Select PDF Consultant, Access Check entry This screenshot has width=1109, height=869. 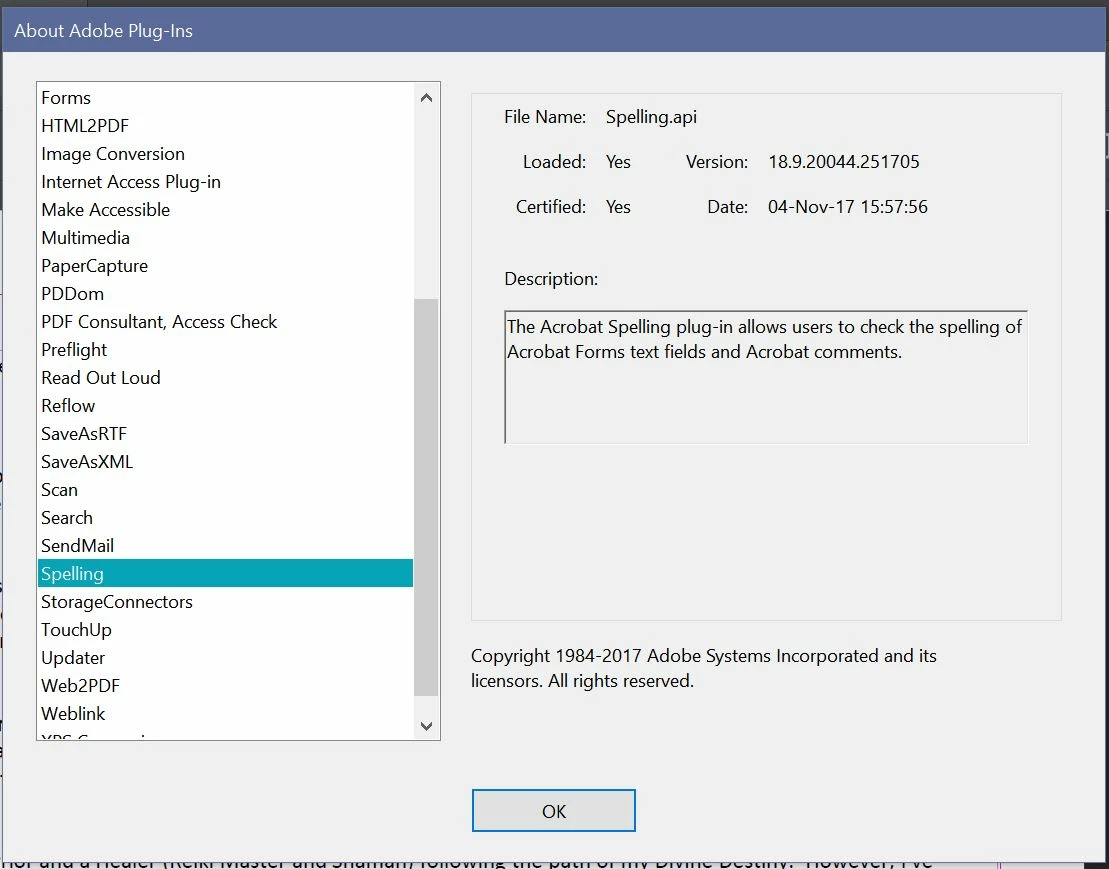[x=225, y=322]
